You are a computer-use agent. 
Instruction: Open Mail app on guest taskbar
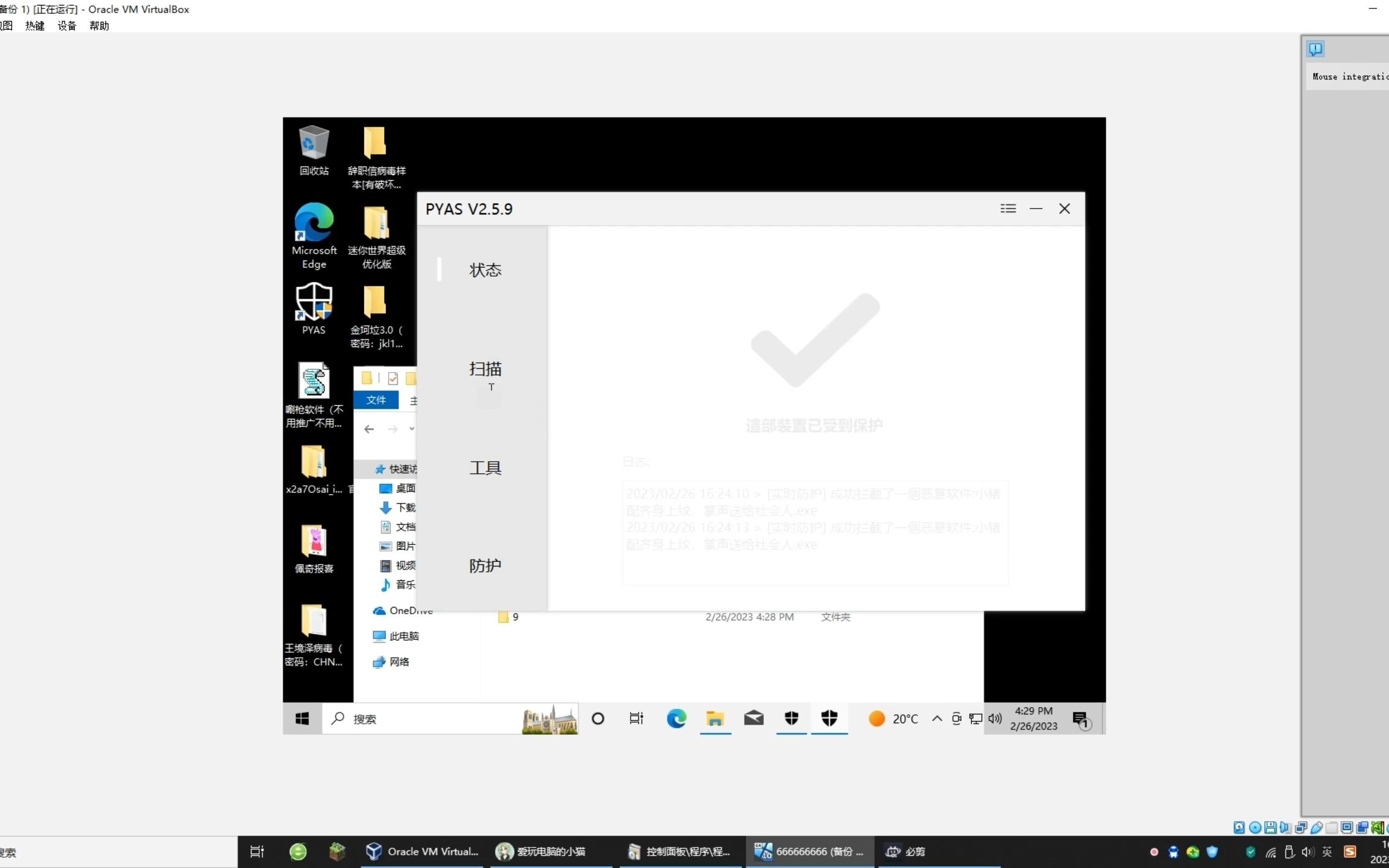click(754, 719)
